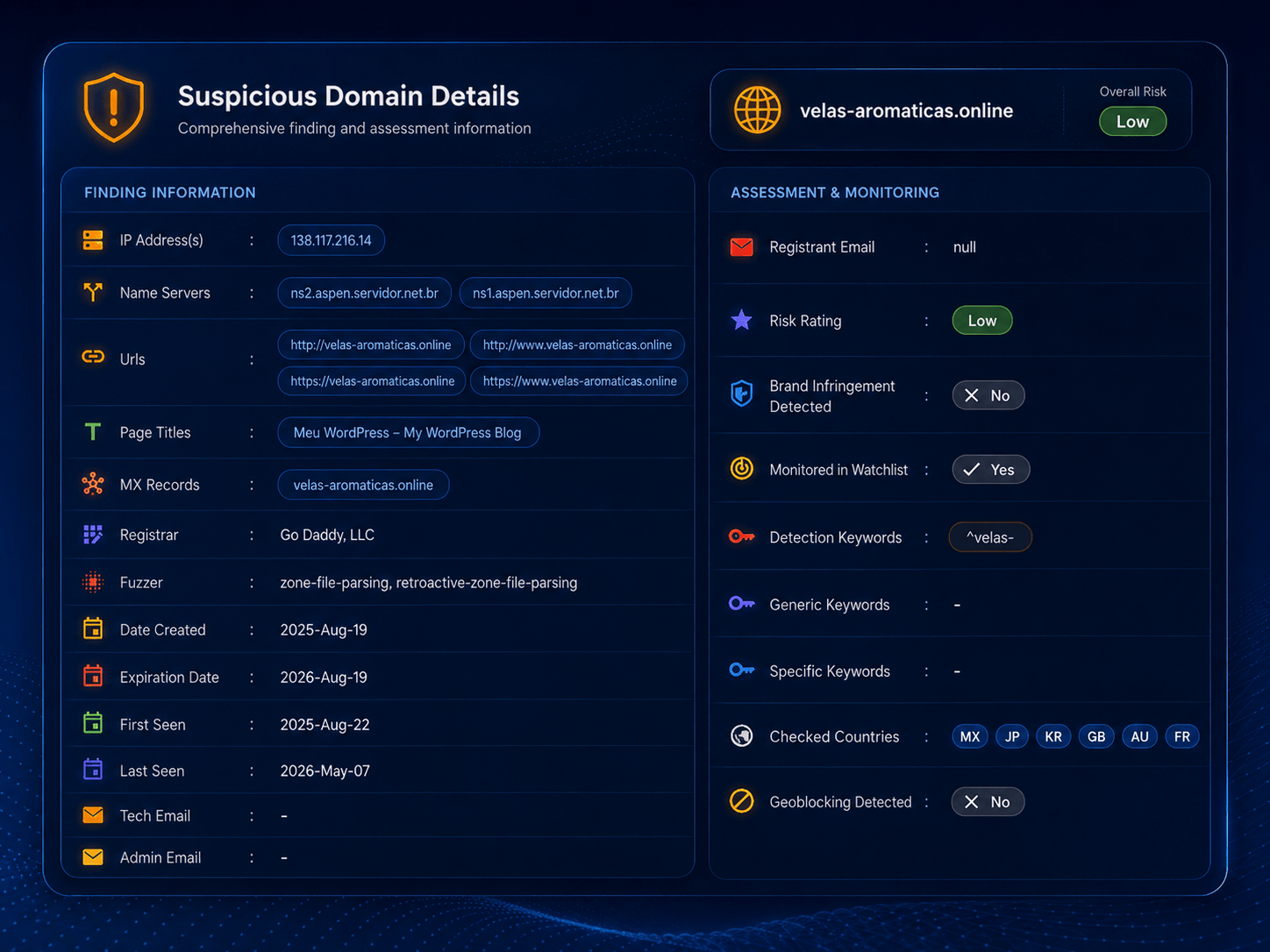1270x952 pixels.
Task: Click the Admin Email envelope icon
Action: (93, 857)
